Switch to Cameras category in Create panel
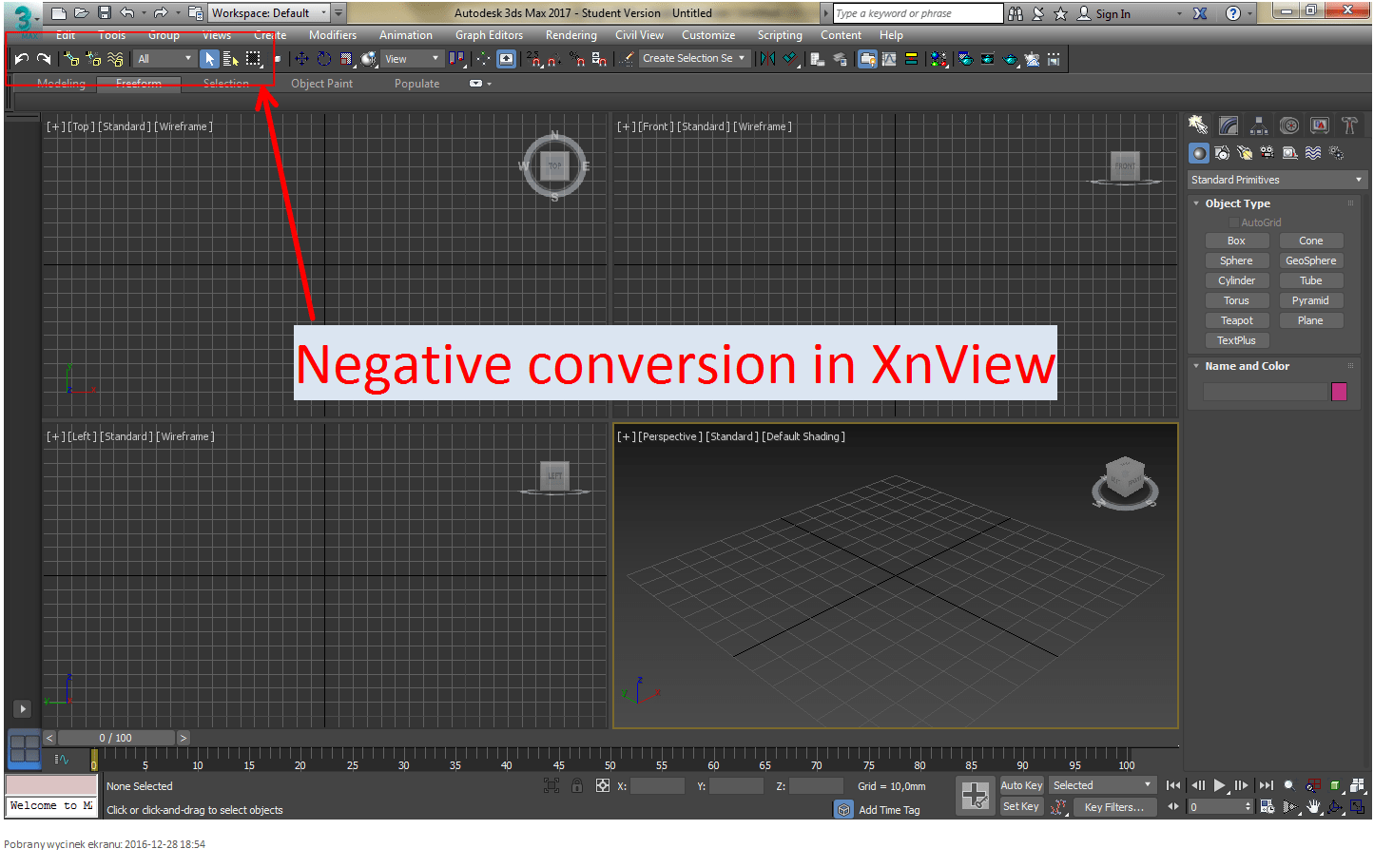The height and width of the screenshot is (868, 1374). pyautogui.click(x=1267, y=153)
